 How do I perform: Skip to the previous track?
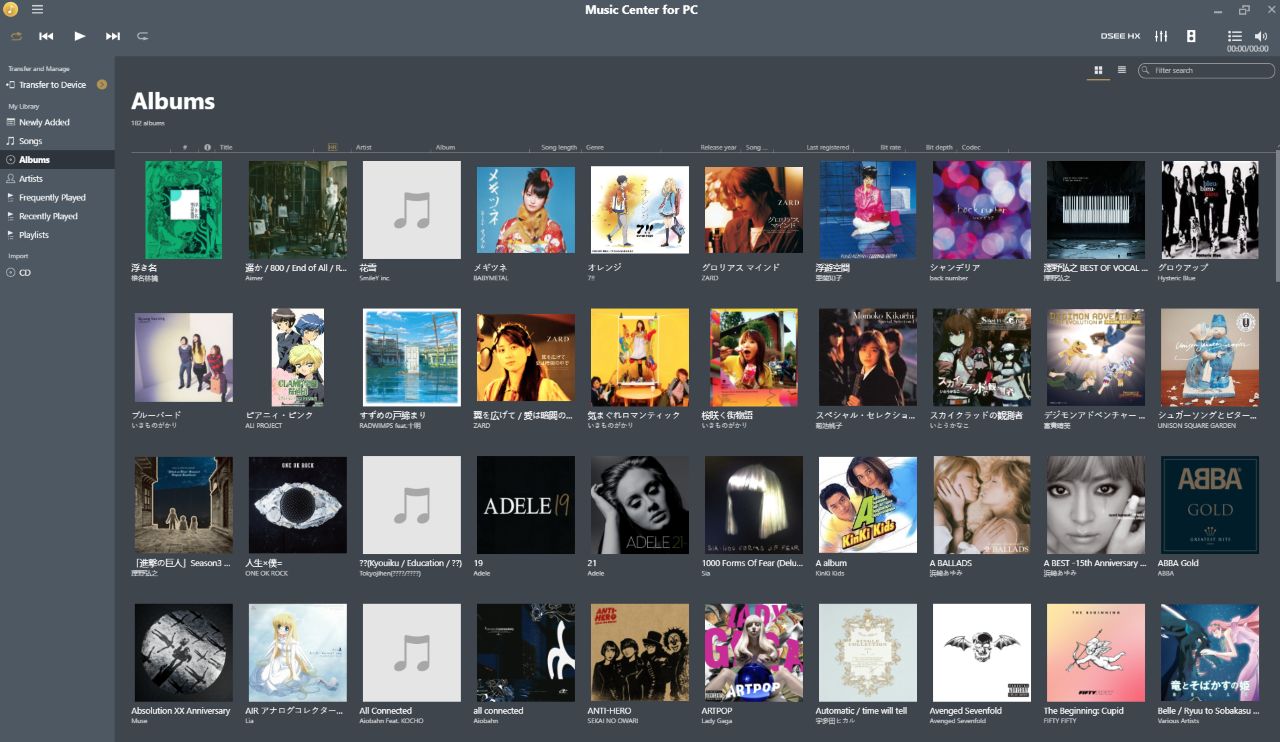(x=46, y=36)
